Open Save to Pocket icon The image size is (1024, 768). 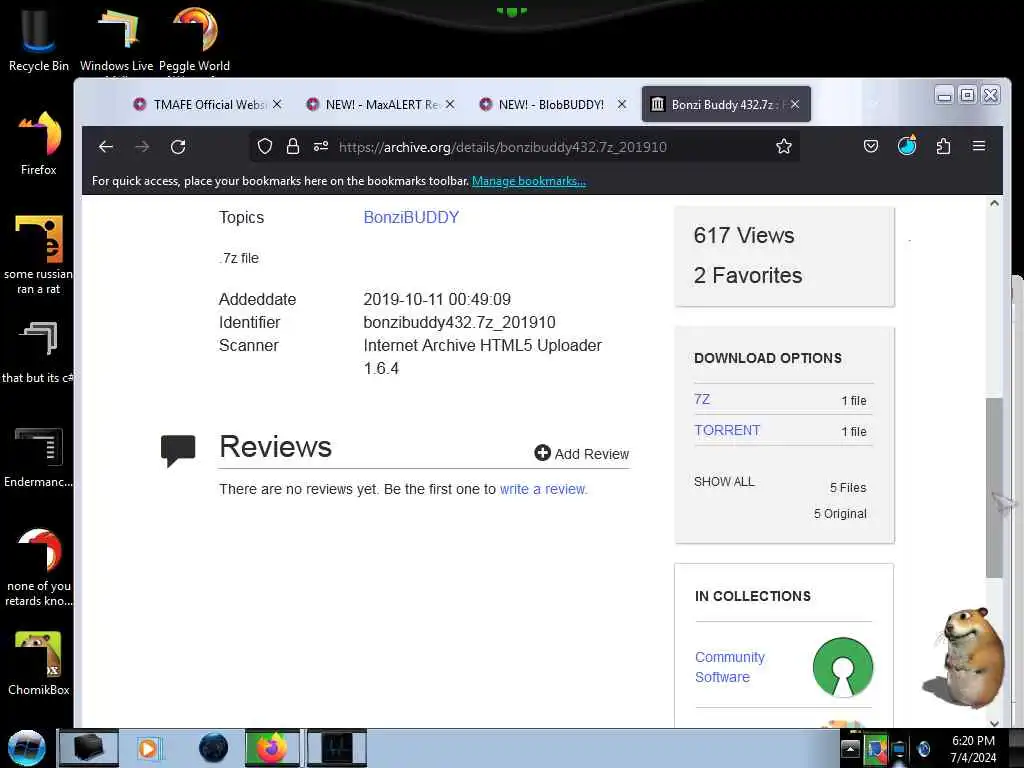click(x=871, y=146)
